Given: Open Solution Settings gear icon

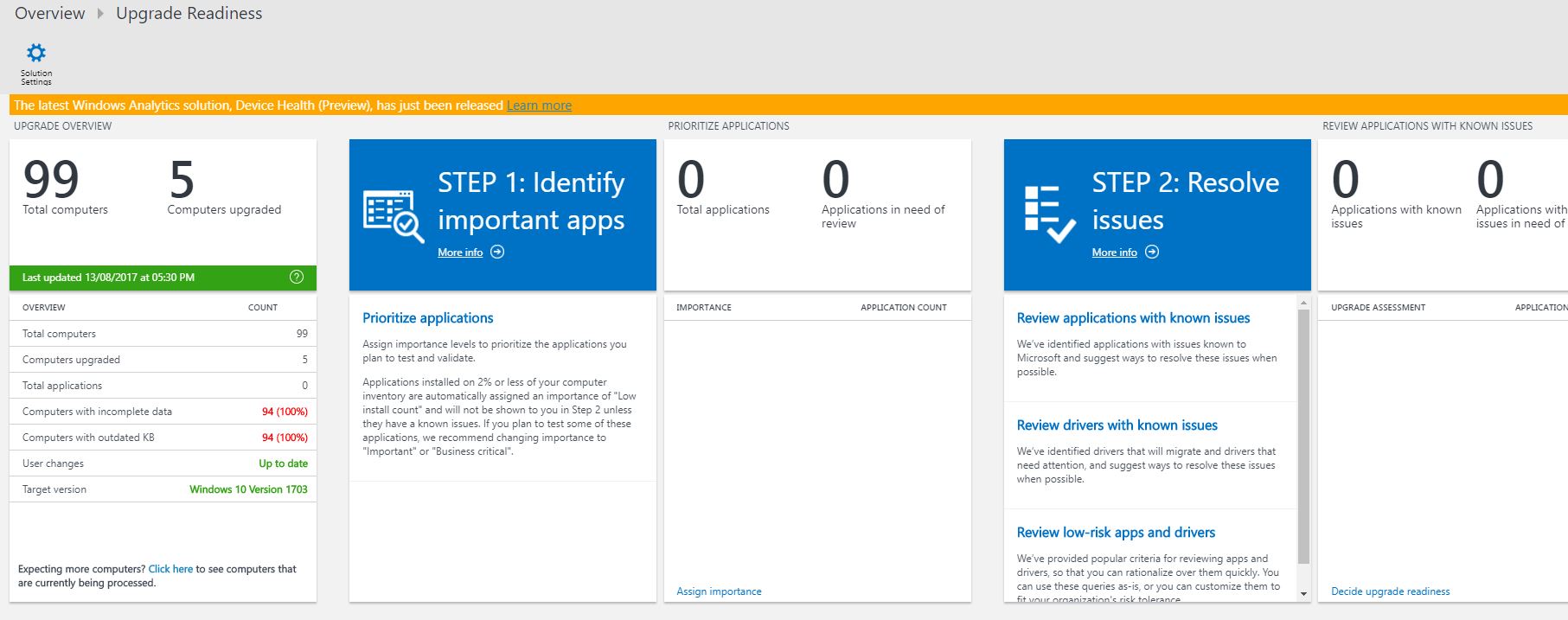Looking at the screenshot, I should point(36,53).
